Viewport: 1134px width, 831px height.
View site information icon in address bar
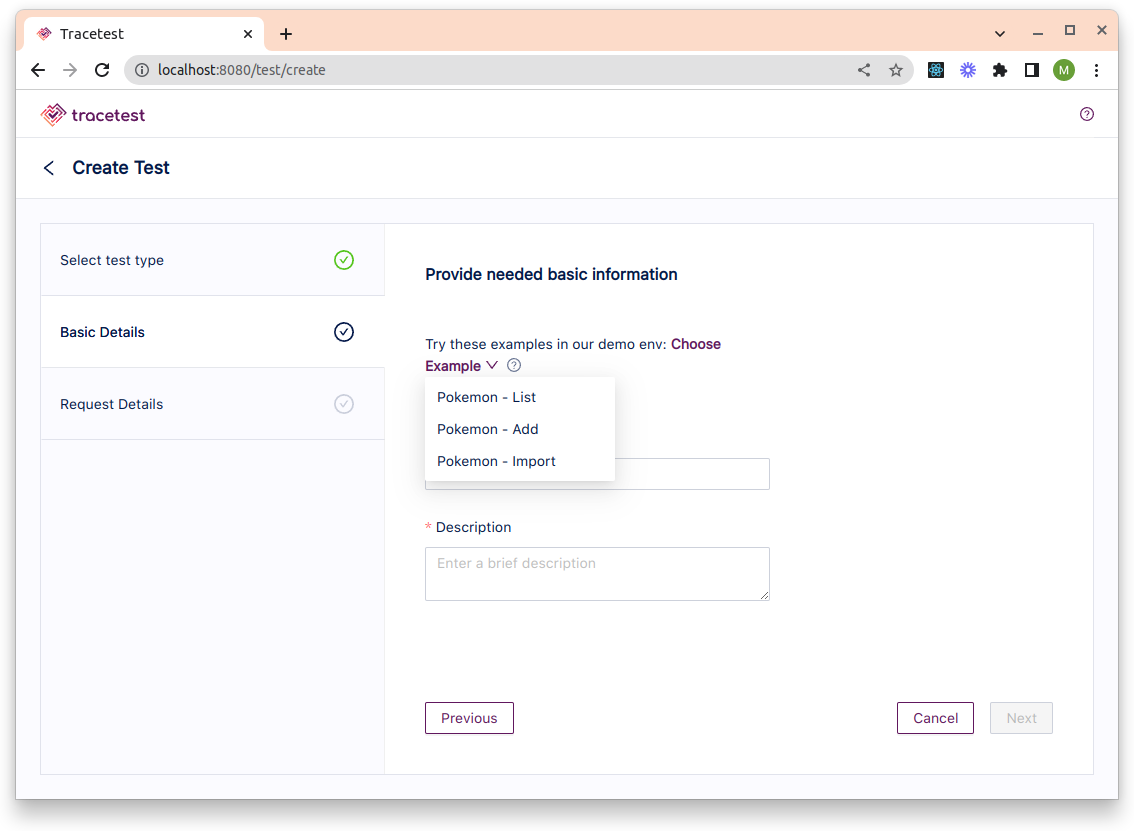[142, 70]
